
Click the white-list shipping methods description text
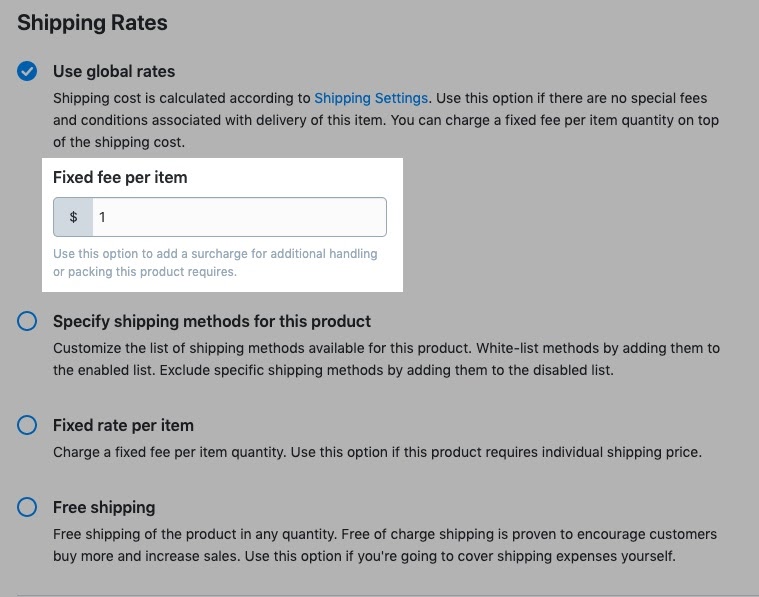coord(386,359)
